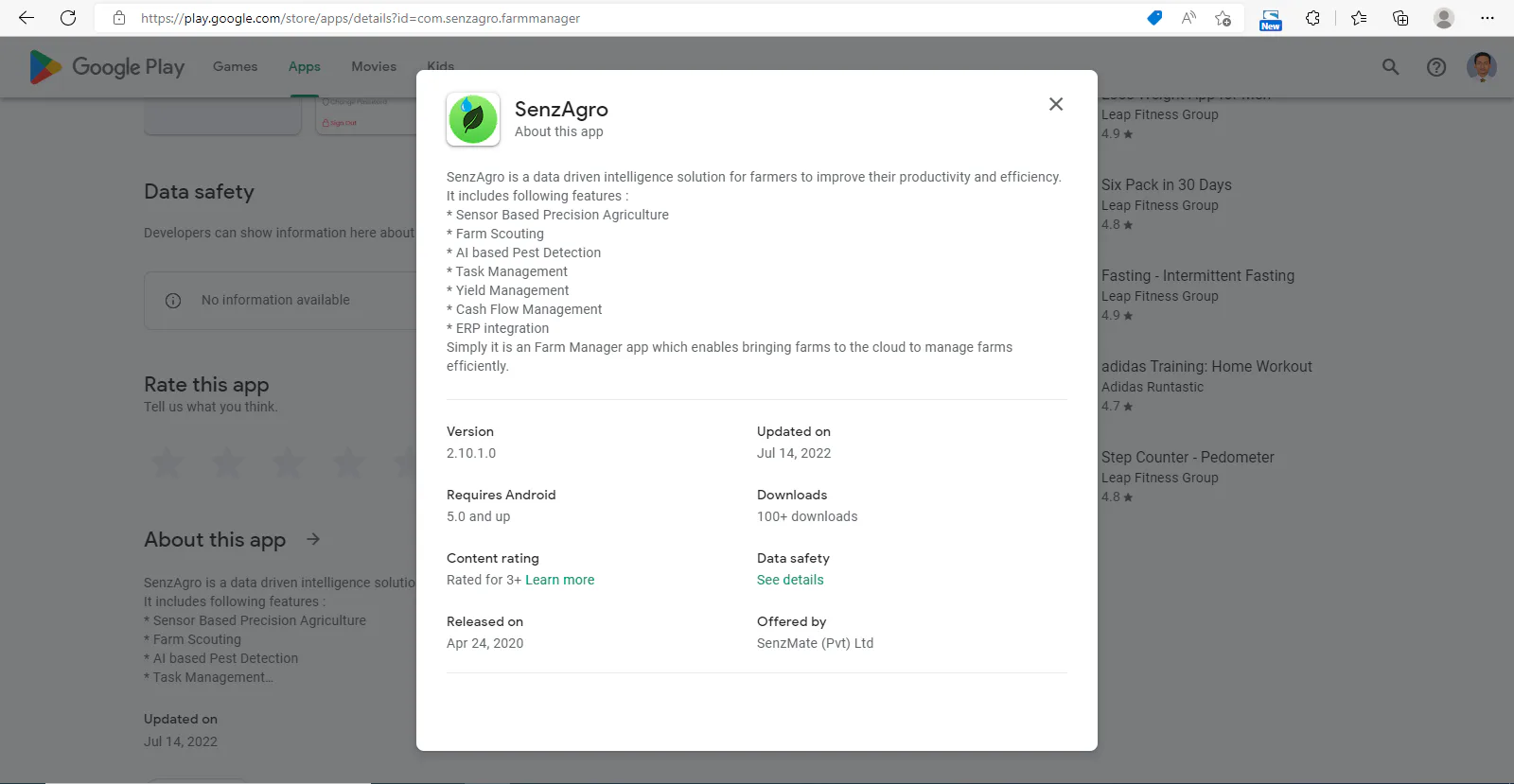The height and width of the screenshot is (784, 1514).
Task: Search Google Play with magnifier icon
Action: click(1390, 67)
